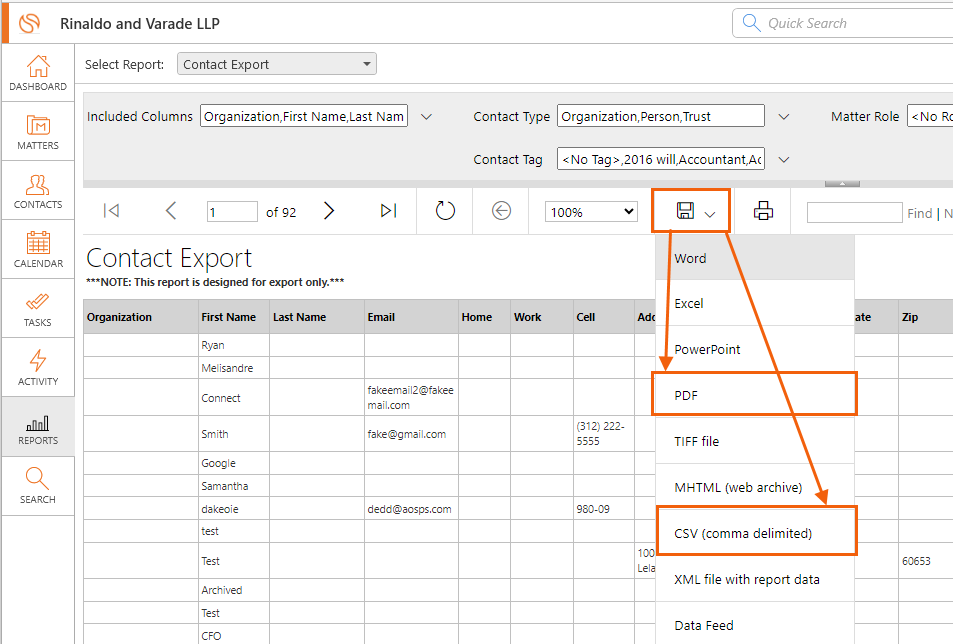Expand the Contact Type chevron

coord(784,117)
